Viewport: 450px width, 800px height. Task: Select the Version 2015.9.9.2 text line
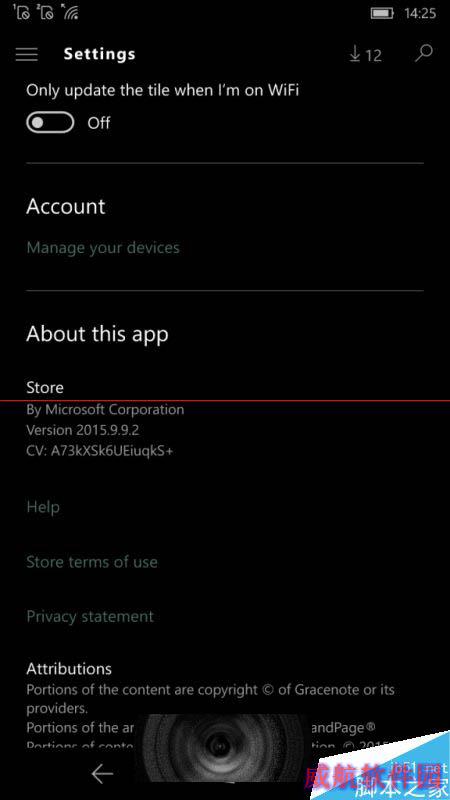(x=83, y=430)
